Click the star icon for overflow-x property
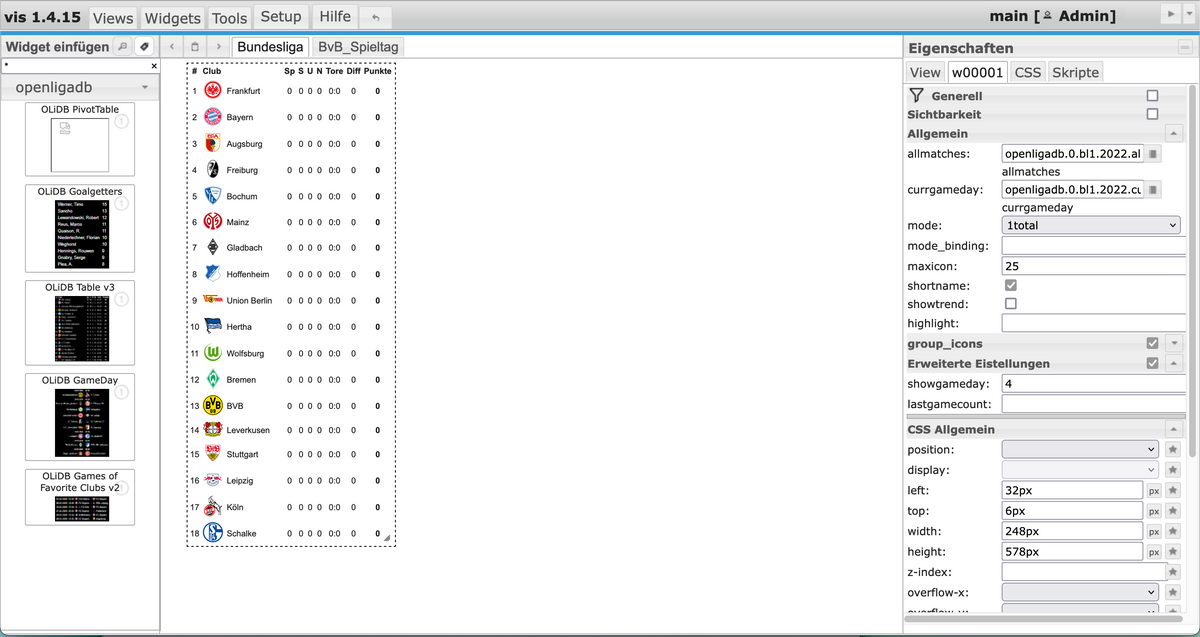The height and width of the screenshot is (637, 1200). [1173, 593]
